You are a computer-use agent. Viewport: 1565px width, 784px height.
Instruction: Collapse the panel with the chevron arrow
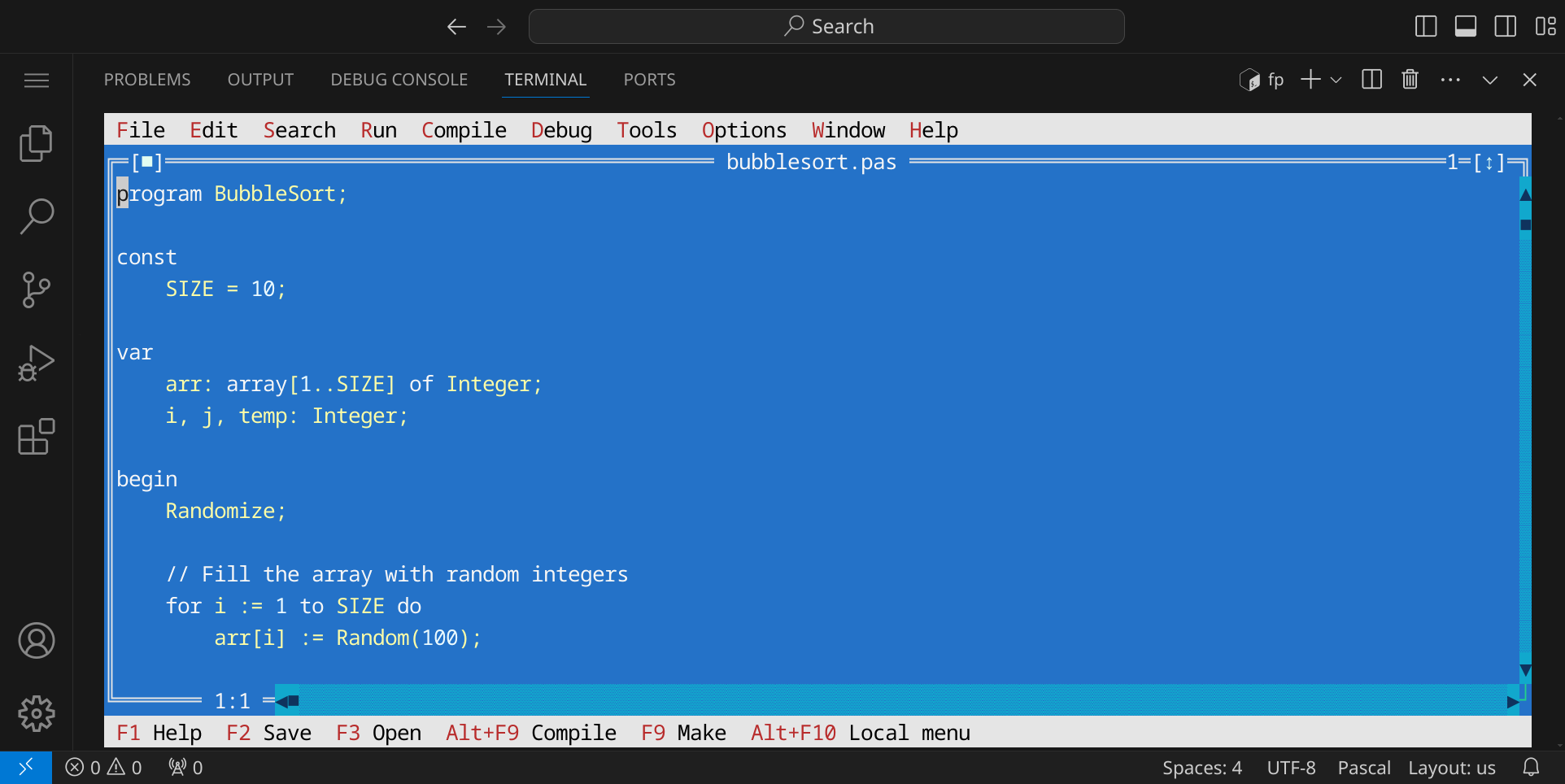1489,80
